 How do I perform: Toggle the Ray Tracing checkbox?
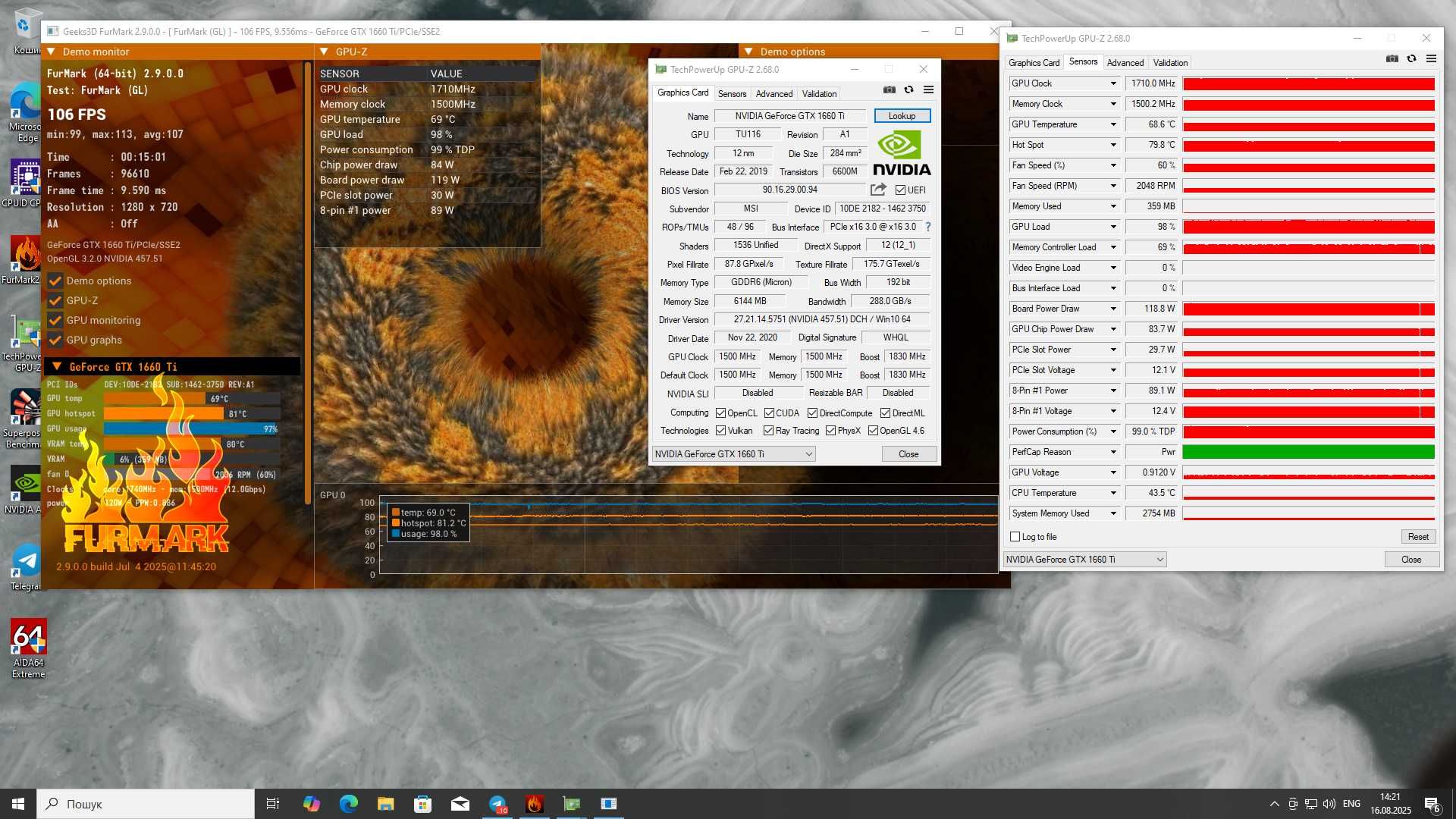tap(768, 431)
